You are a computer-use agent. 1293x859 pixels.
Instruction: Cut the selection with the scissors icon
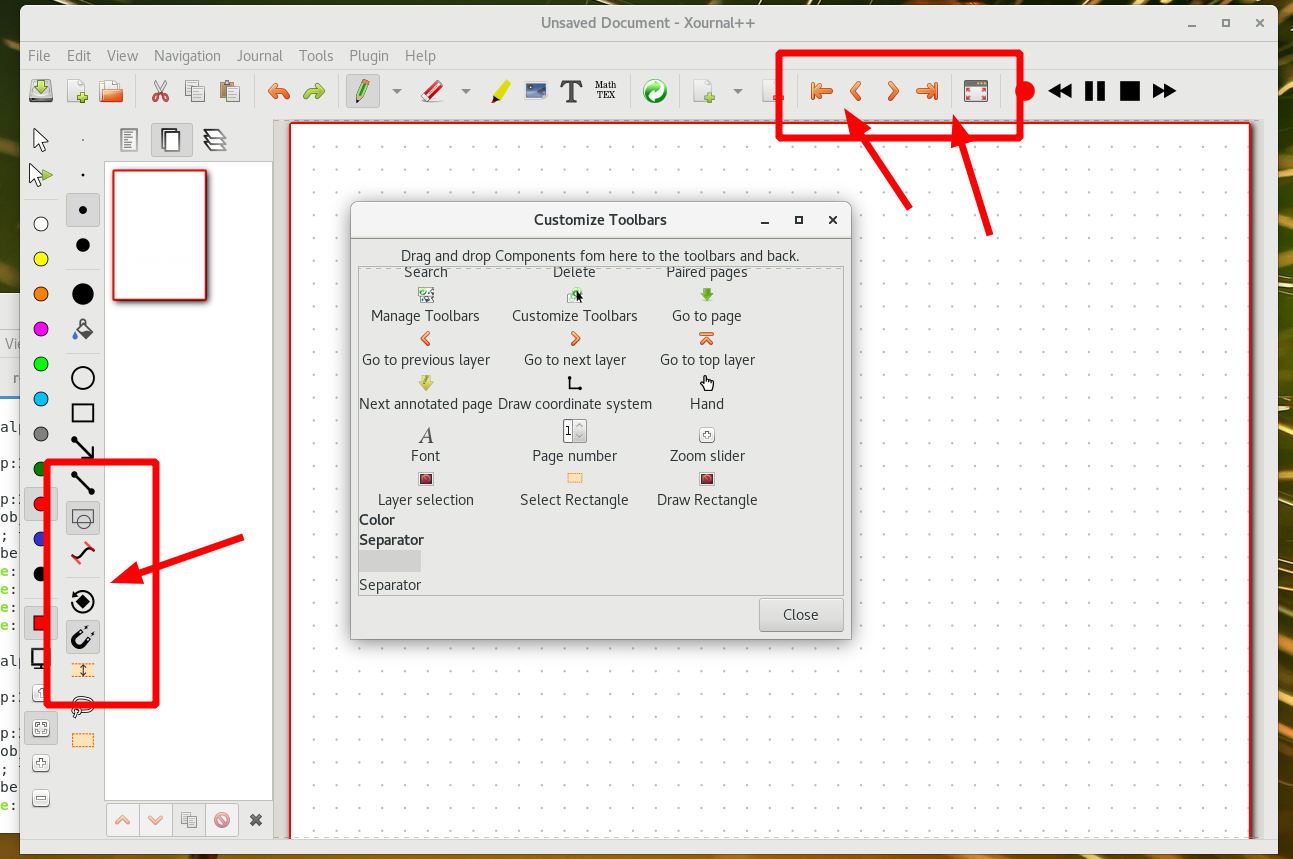(x=160, y=91)
